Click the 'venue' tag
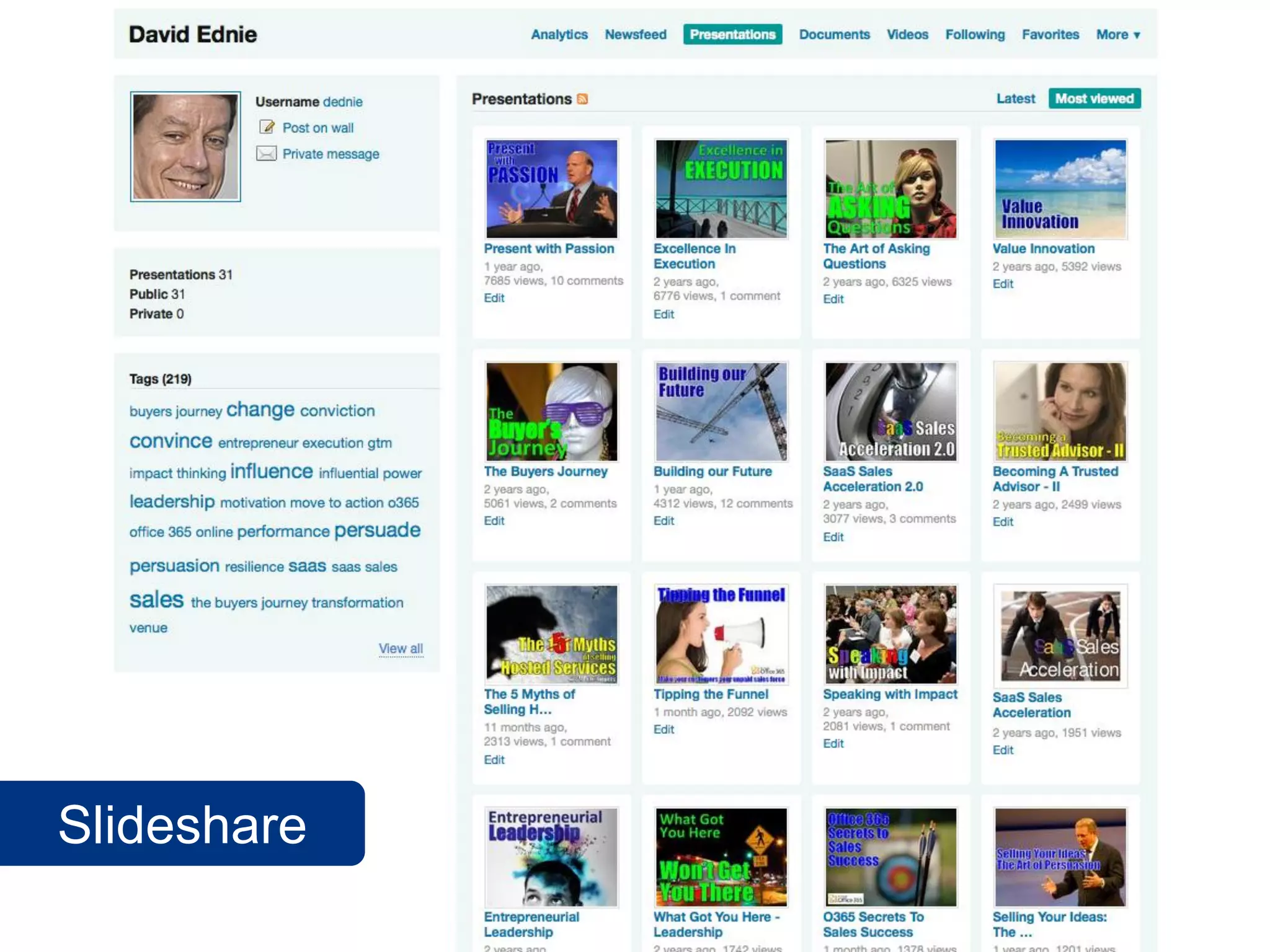Screen dimensions: 1270x952 (x=148, y=628)
